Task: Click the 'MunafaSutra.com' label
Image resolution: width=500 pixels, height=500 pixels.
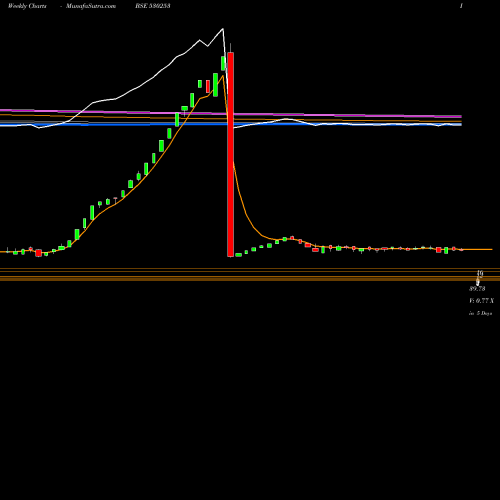Action: (91, 6)
